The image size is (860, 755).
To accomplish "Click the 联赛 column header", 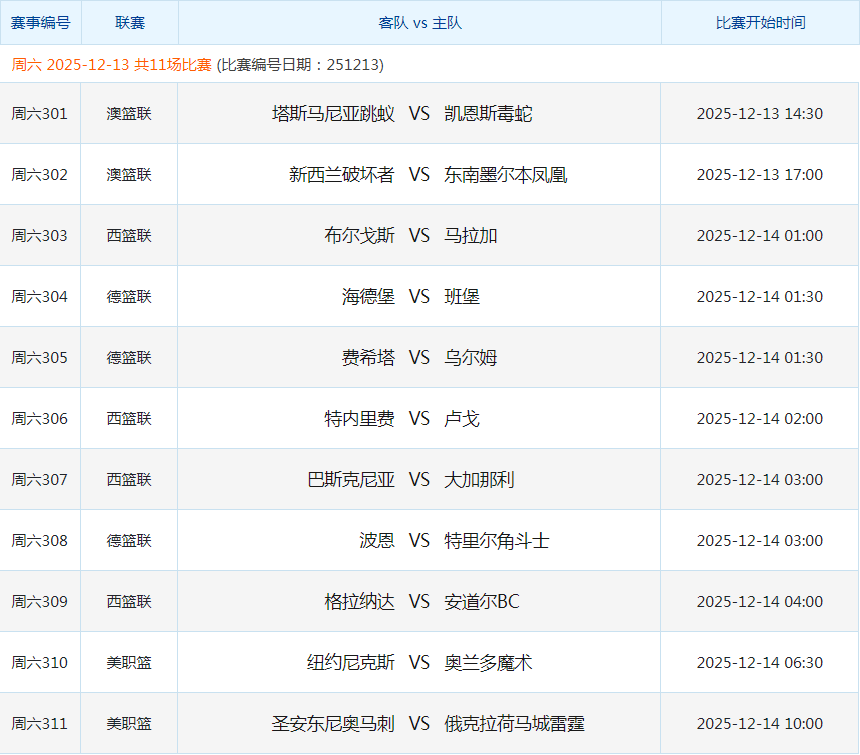I will (x=129, y=22).
